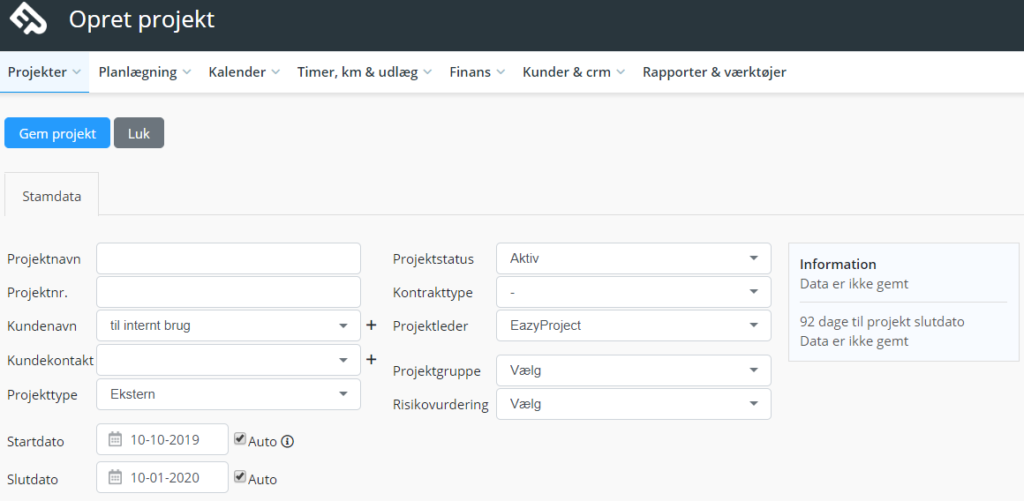This screenshot has width=1024, height=501.
Task: Expand the Projektstatus dropdown showing Aktiv
Action: [633, 259]
